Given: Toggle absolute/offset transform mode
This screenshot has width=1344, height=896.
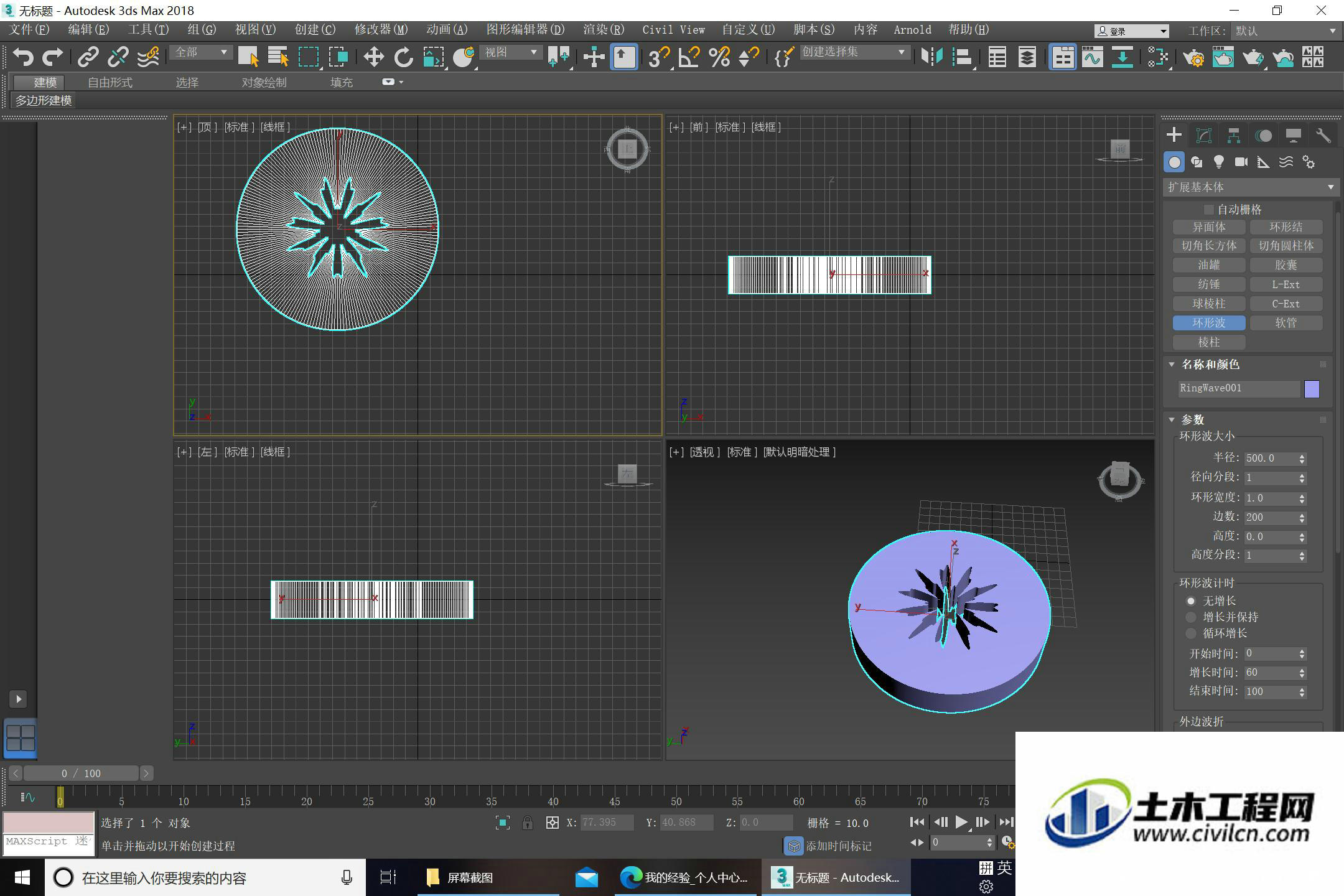Looking at the screenshot, I should [552, 823].
